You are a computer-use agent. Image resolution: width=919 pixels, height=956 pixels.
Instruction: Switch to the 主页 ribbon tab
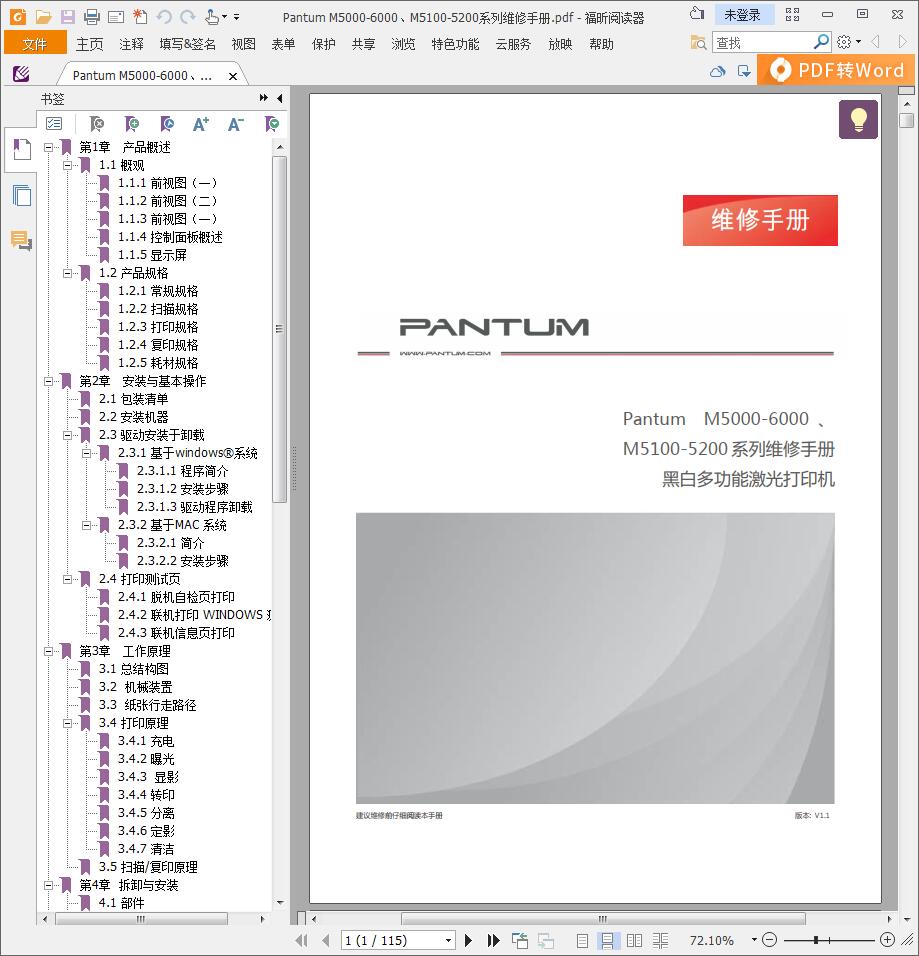(90, 44)
